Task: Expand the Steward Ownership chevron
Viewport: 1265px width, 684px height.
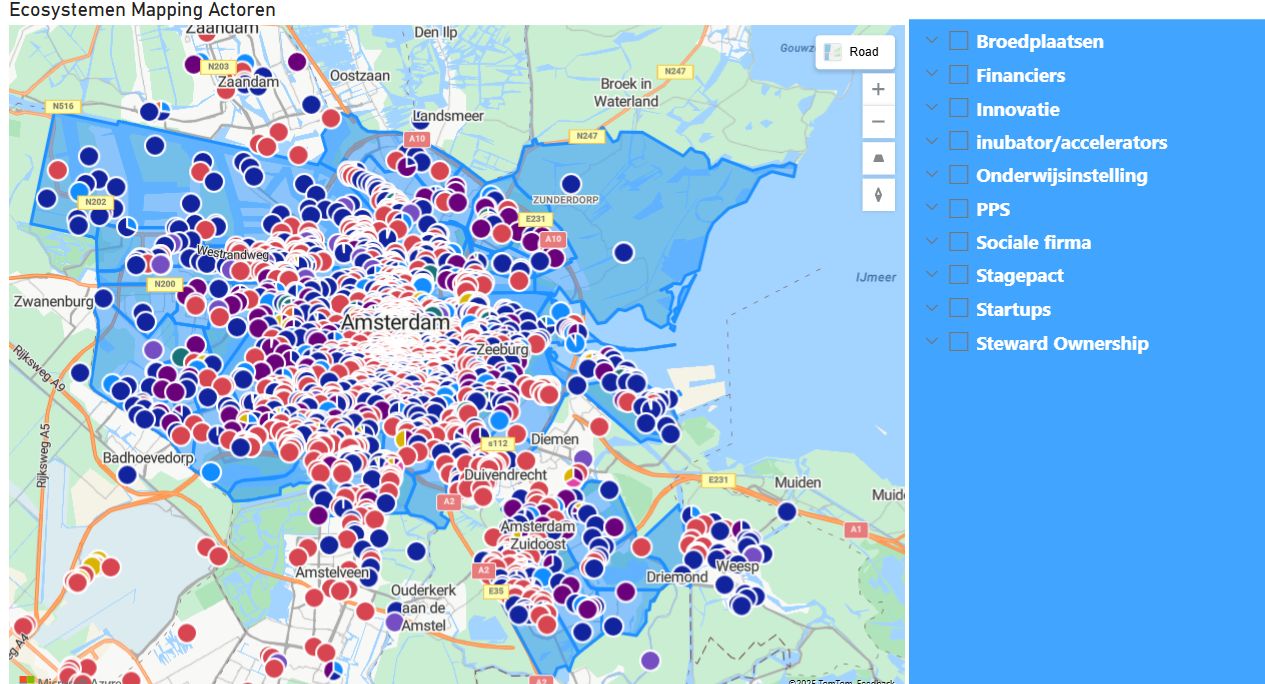Action: pos(932,342)
